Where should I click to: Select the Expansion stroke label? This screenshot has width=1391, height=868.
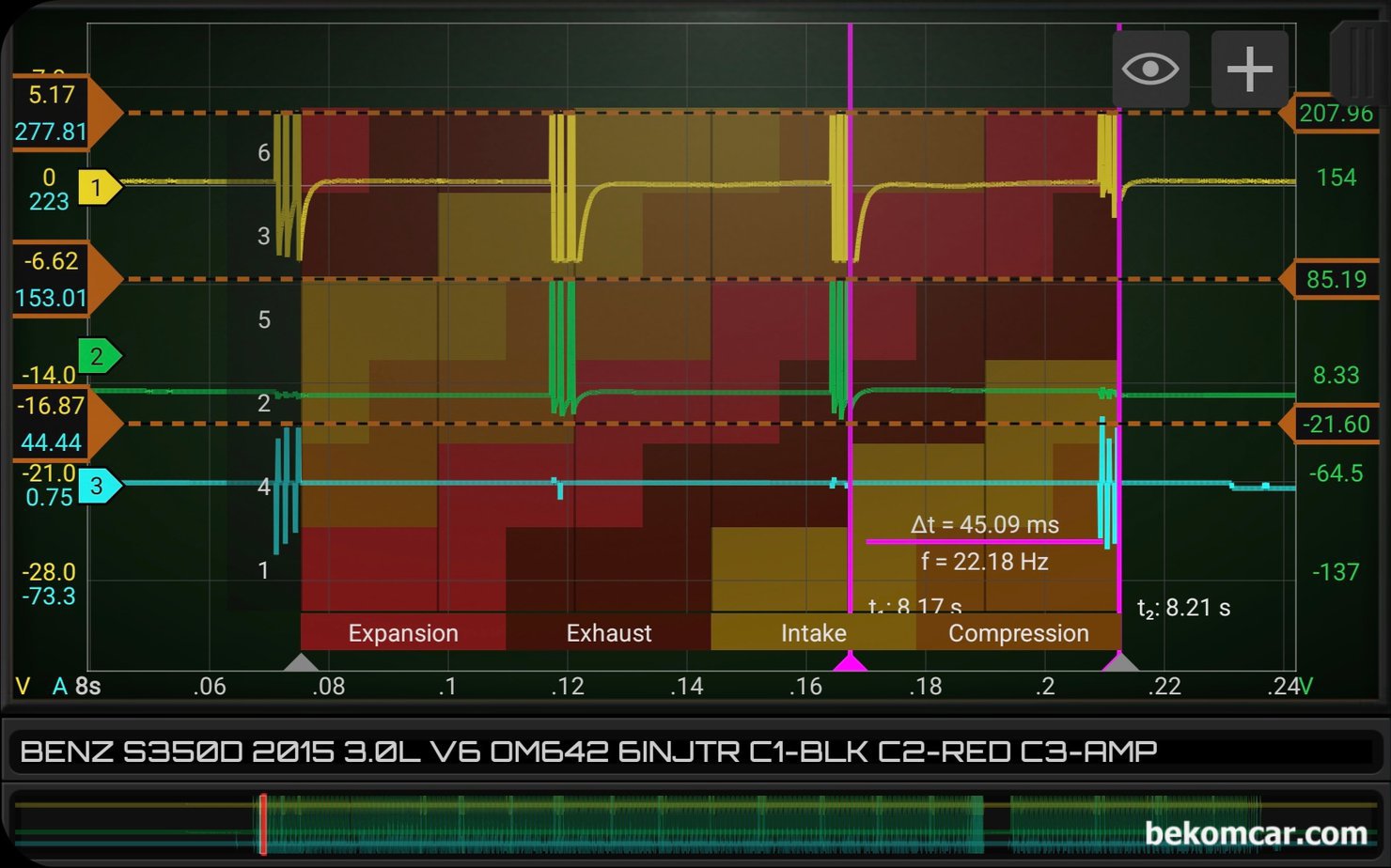tap(403, 632)
